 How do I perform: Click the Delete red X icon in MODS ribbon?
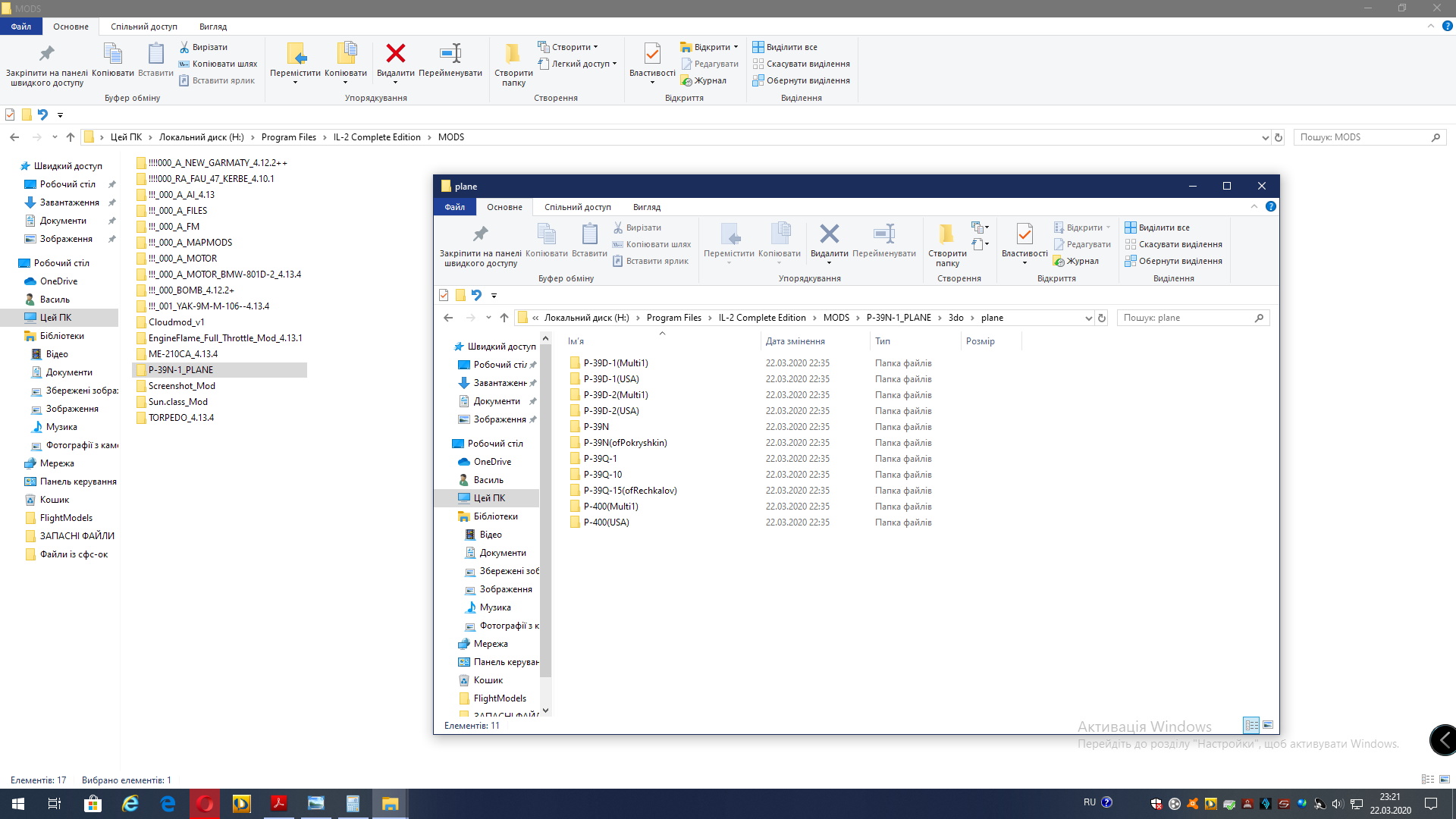point(395,54)
